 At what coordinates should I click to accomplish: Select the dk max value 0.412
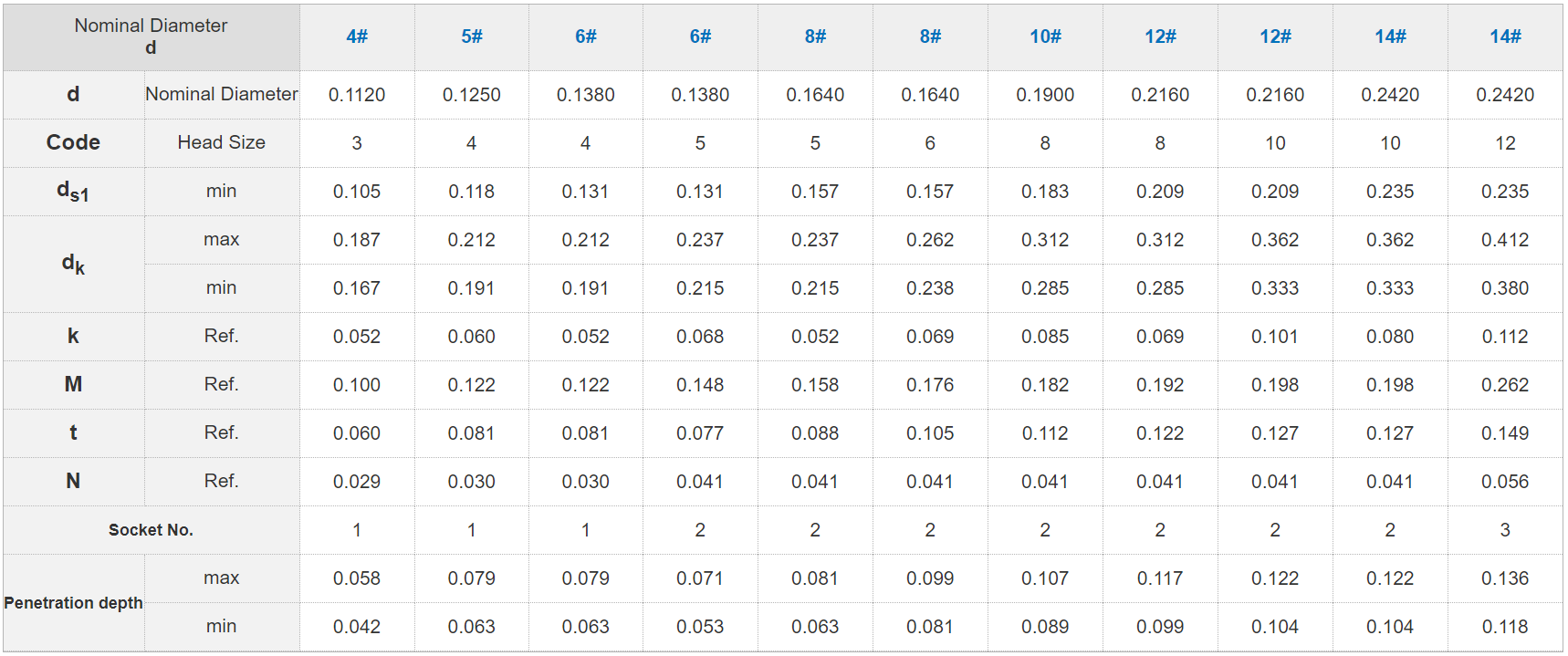point(1505,240)
